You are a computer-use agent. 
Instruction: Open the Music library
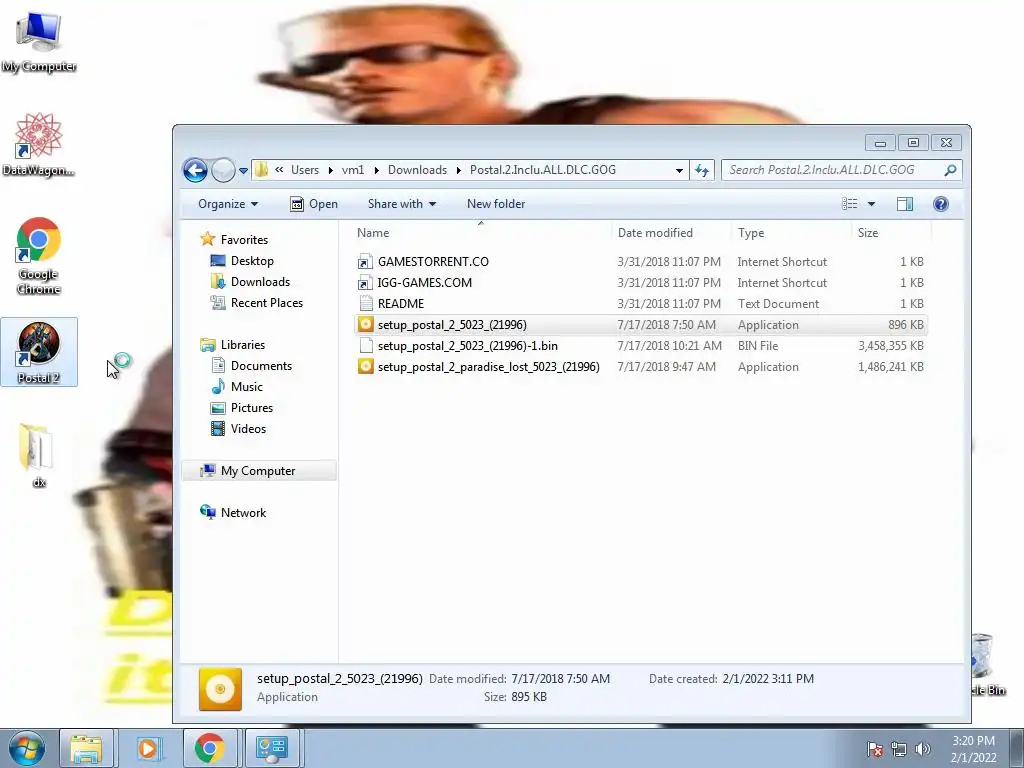[246, 387]
